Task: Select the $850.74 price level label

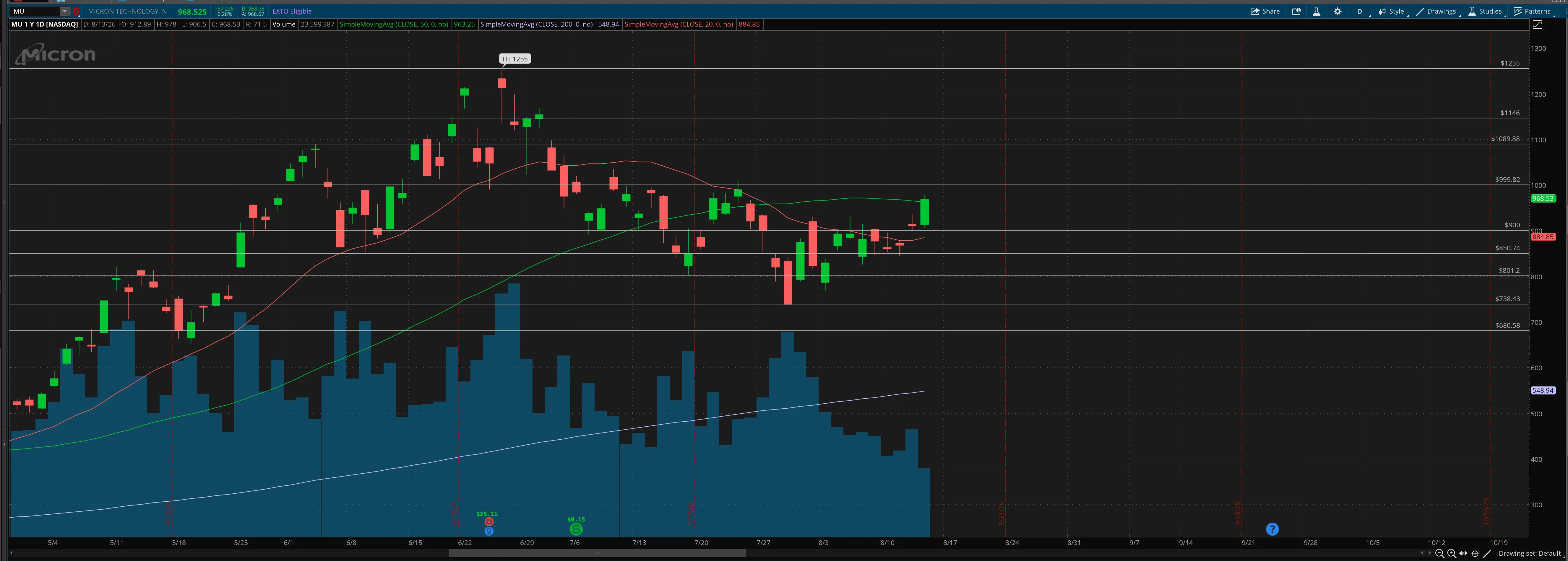Action: [x=1508, y=248]
